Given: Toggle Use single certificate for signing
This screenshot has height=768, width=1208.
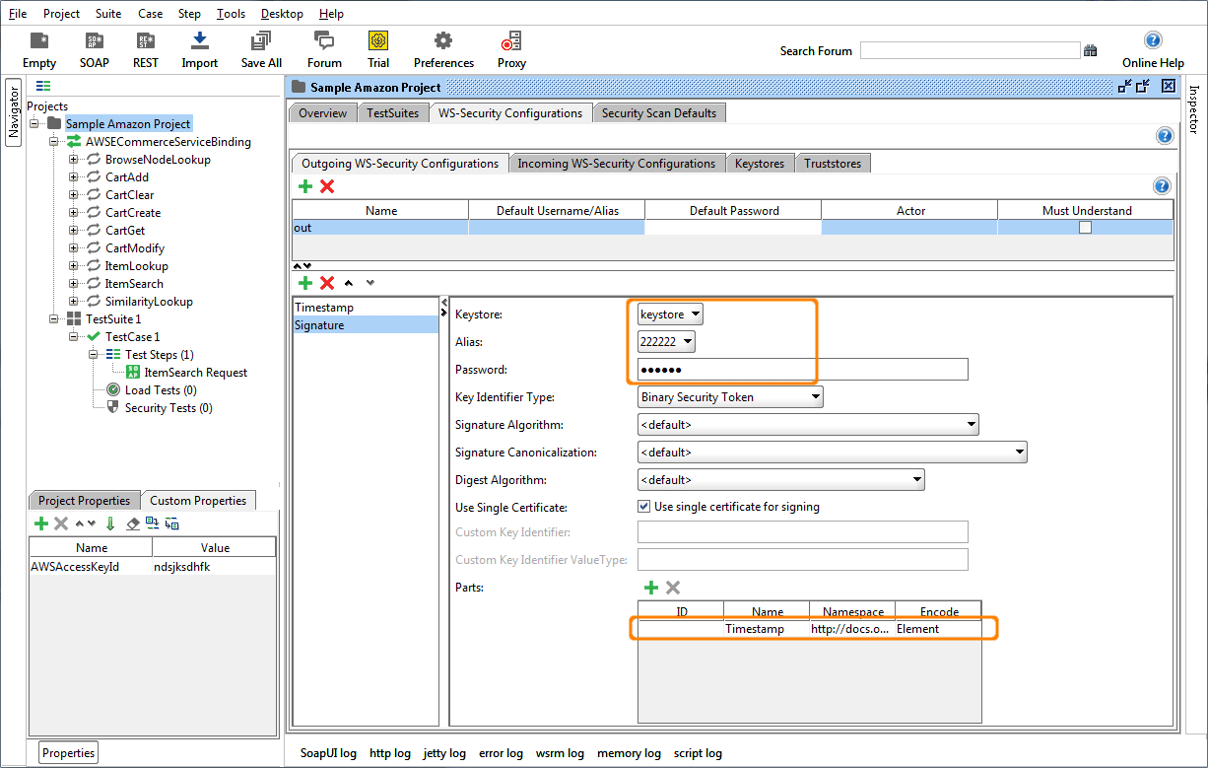Looking at the screenshot, I should point(644,507).
